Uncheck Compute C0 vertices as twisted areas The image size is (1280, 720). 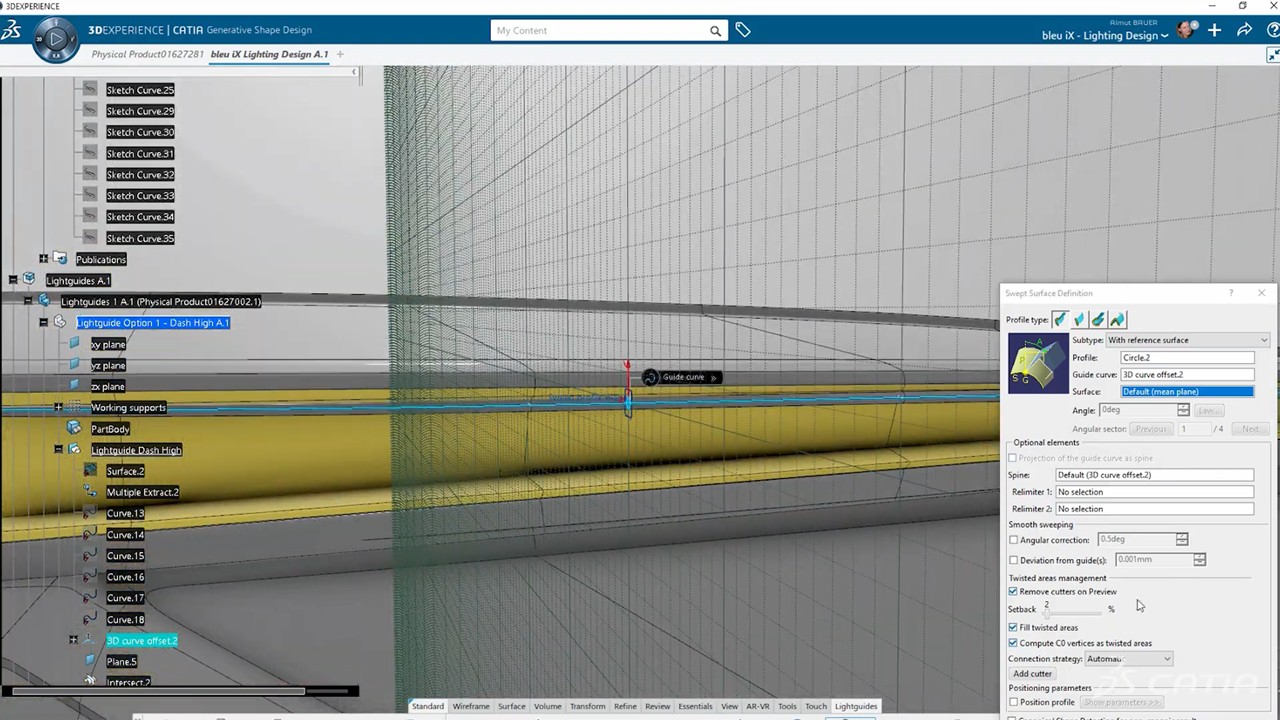[x=1013, y=643]
